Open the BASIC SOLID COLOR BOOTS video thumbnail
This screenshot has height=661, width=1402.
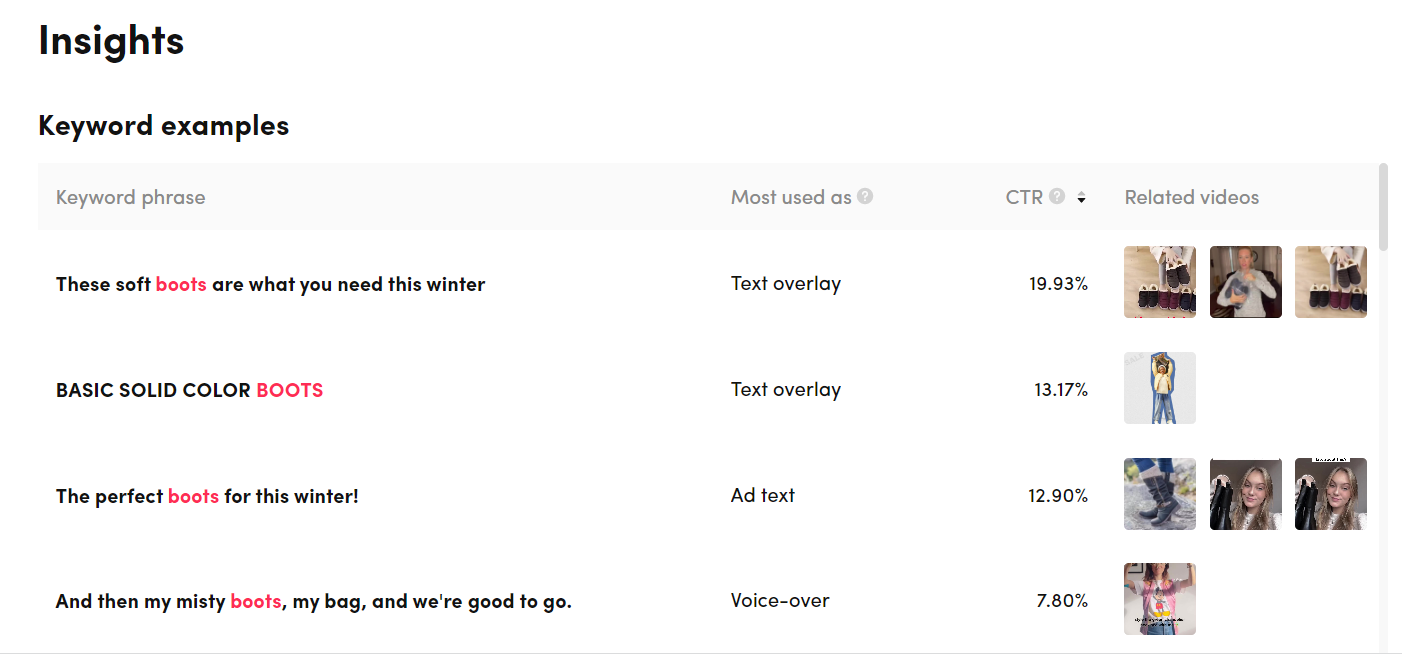1160,388
